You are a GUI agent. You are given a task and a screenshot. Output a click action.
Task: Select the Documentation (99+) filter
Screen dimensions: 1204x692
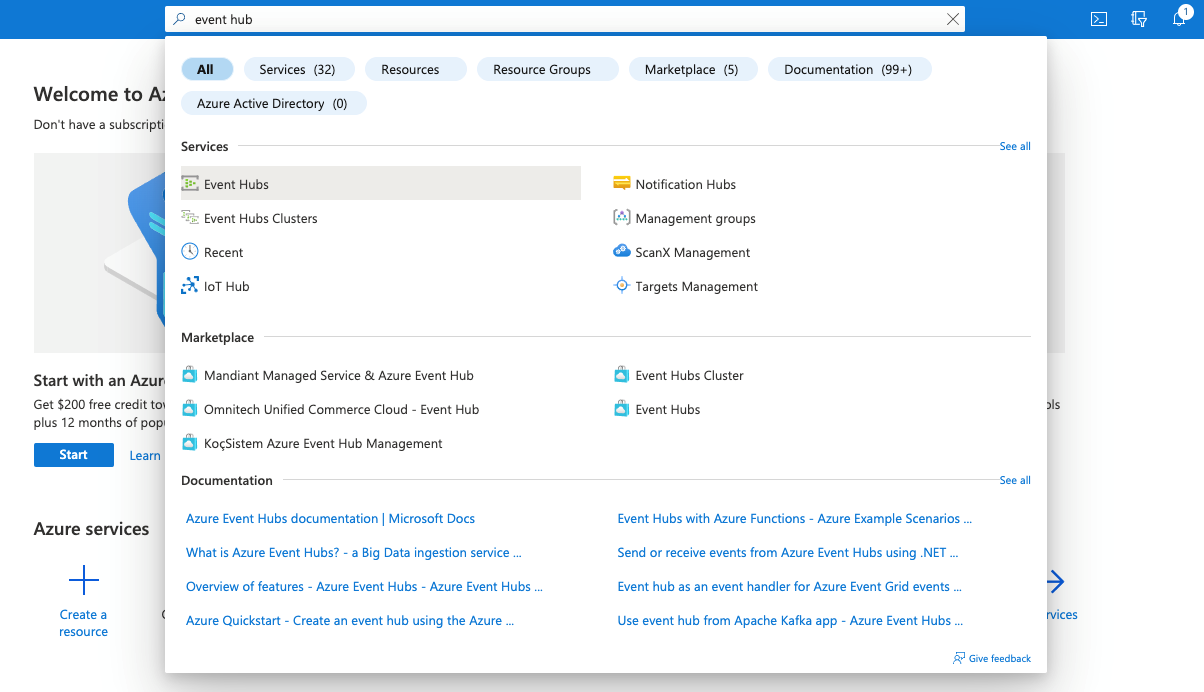click(848, 69)
